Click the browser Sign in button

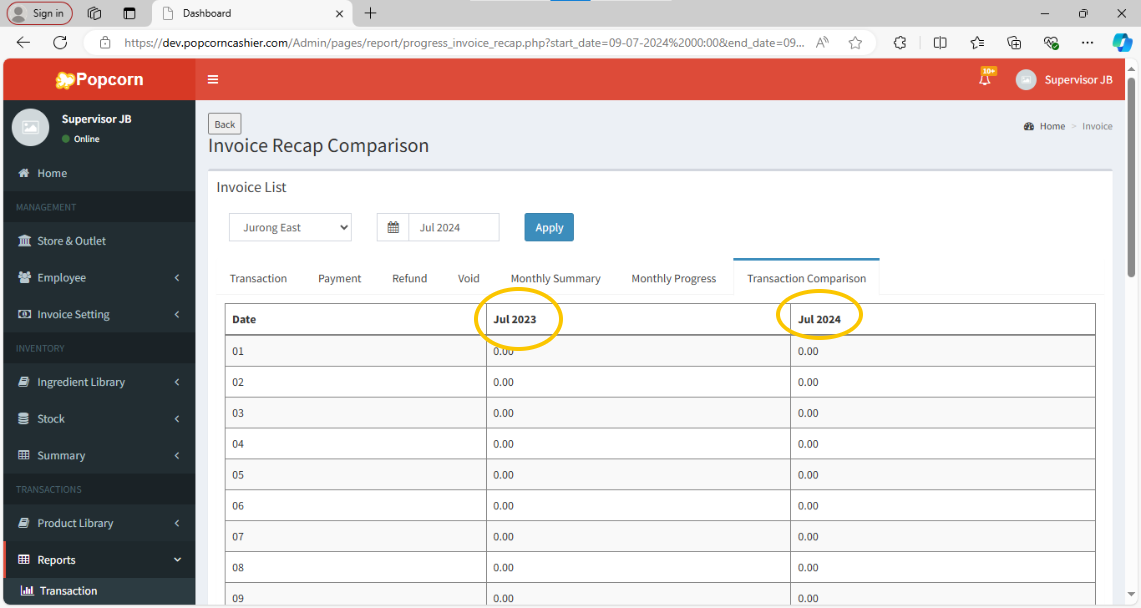coord(39,13)
